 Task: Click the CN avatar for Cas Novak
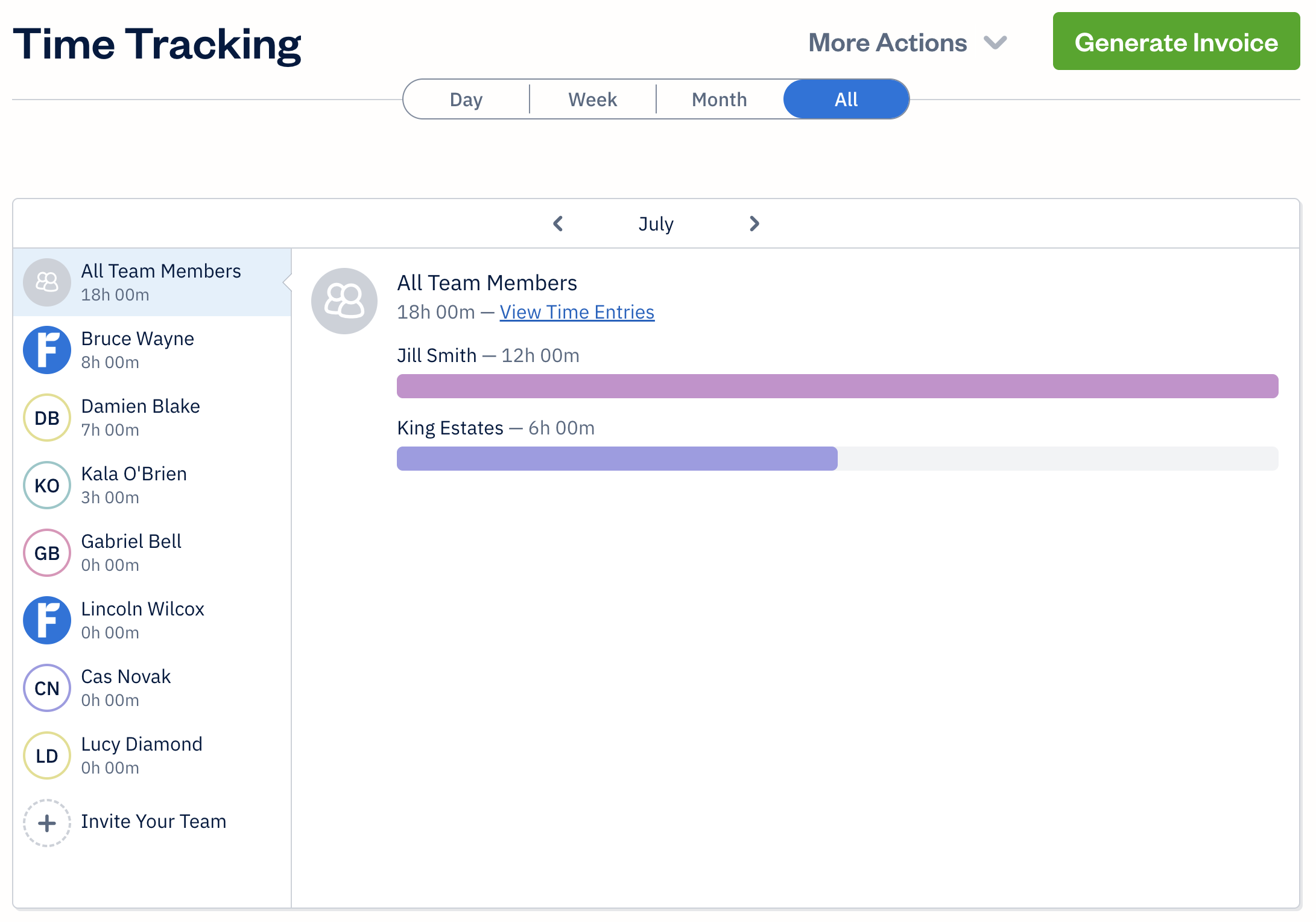click(x=47, y=687)
